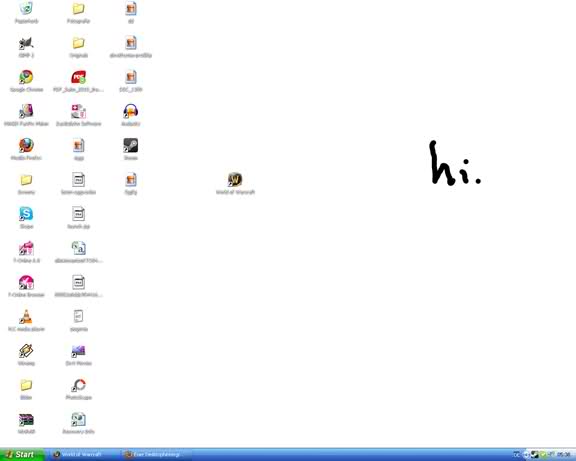Click the Skype desktop shortcut
Image resolution: width=576 pixels, height=461 pixels.
(26, 214)
